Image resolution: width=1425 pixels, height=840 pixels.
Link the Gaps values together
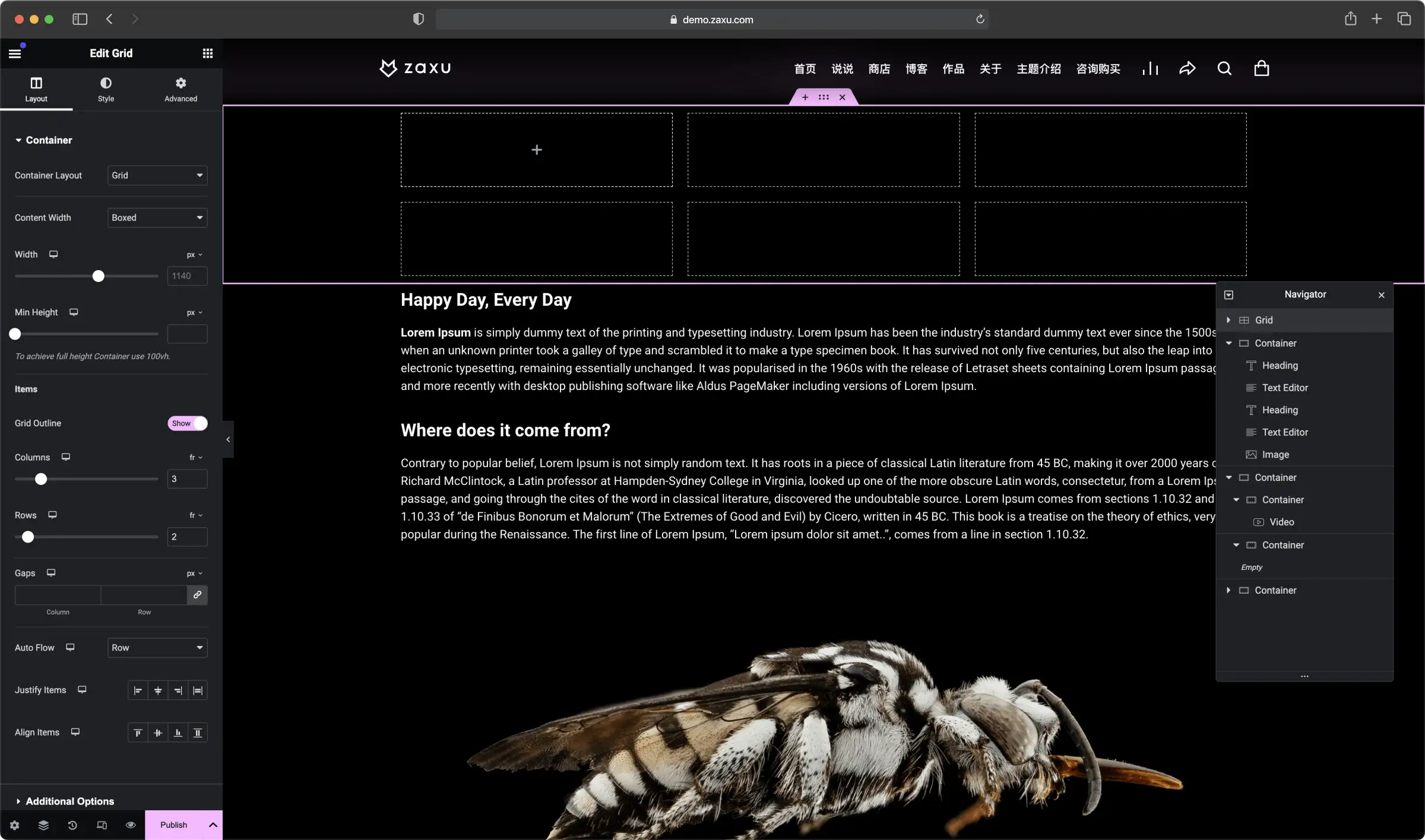pyautogui.click(x=197, y=595)
